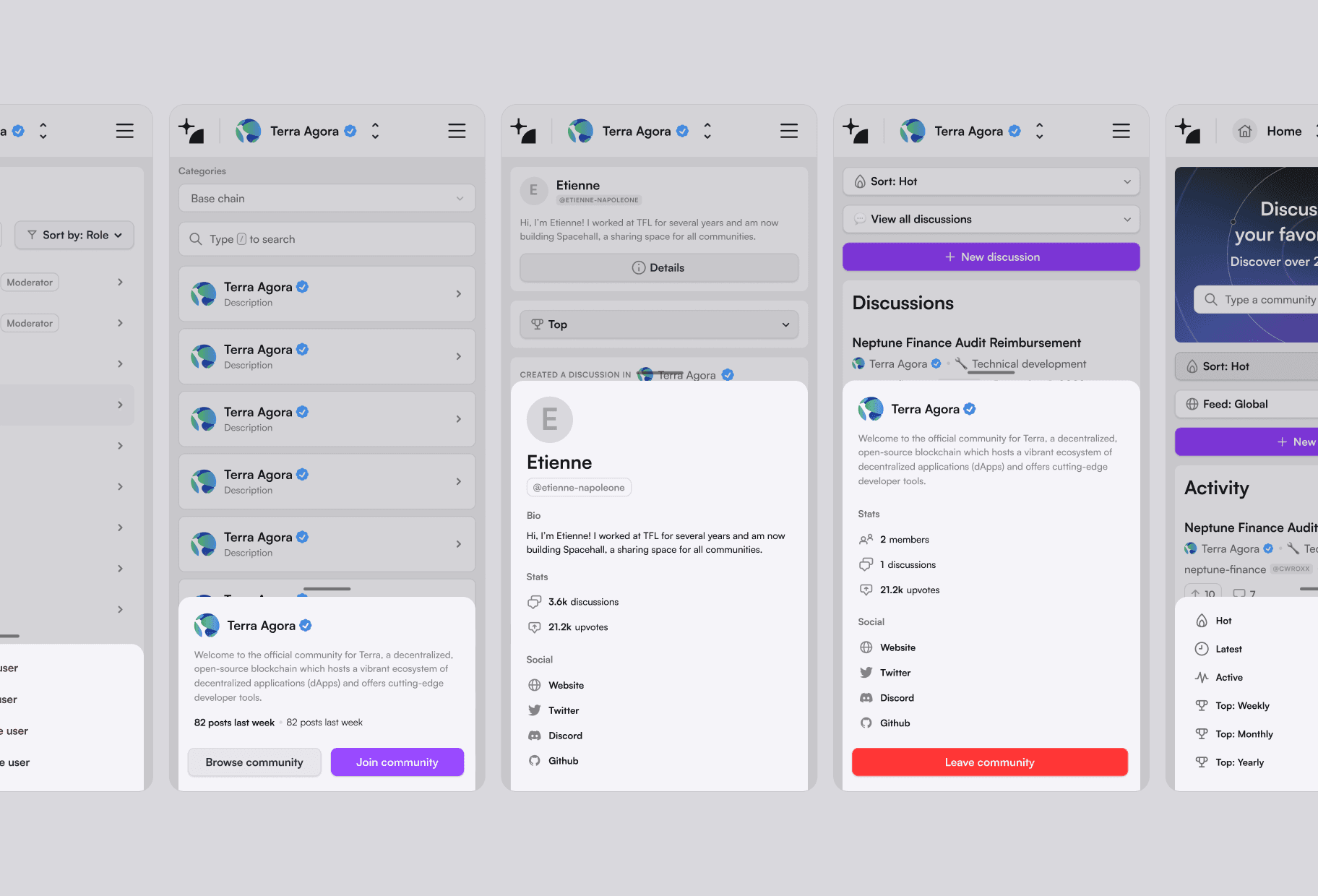1318x896 pixels.
Task: Click the Home house icon
Action: tap(1245, 131)
